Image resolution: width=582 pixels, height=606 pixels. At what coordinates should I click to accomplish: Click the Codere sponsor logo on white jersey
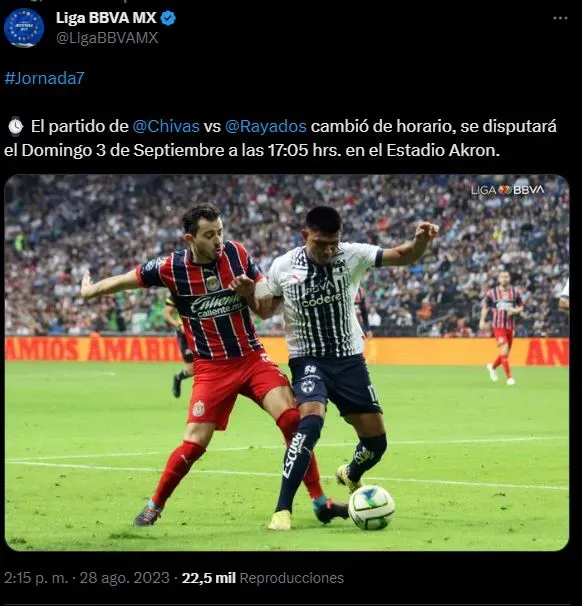click(322, 300)
